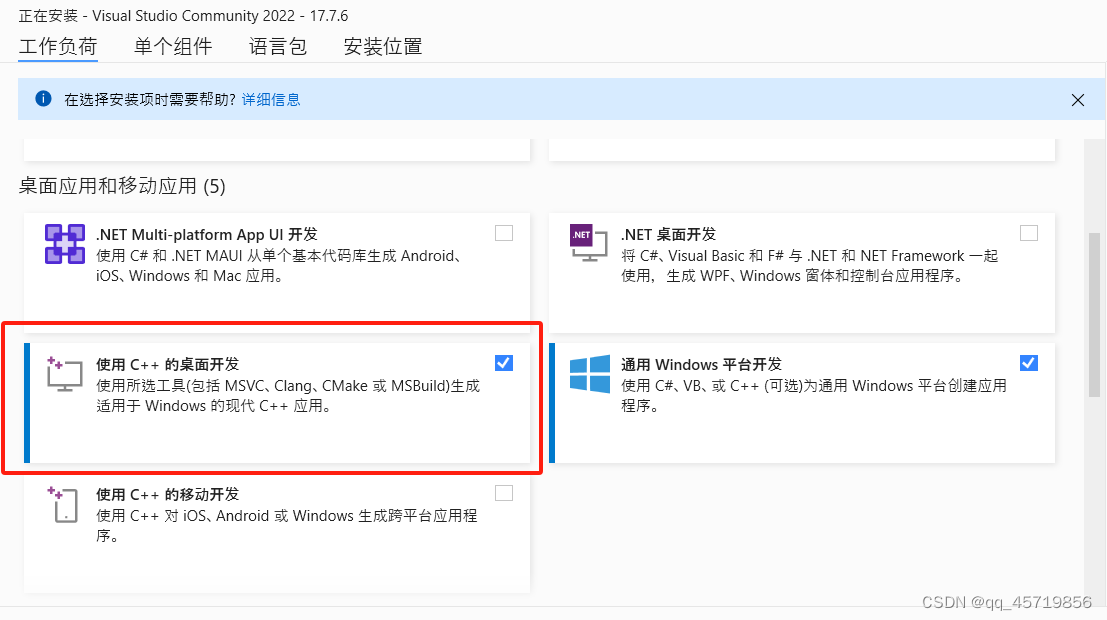Select the .NET Multi-platform App UI 开发 title
This screenshot has width=1107, height=620.
tap(207, 234)
